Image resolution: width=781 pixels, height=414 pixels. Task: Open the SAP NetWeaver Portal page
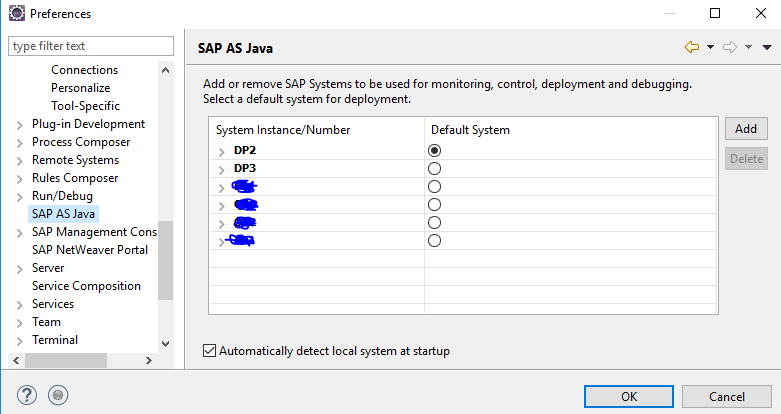[x=90, y=250]
